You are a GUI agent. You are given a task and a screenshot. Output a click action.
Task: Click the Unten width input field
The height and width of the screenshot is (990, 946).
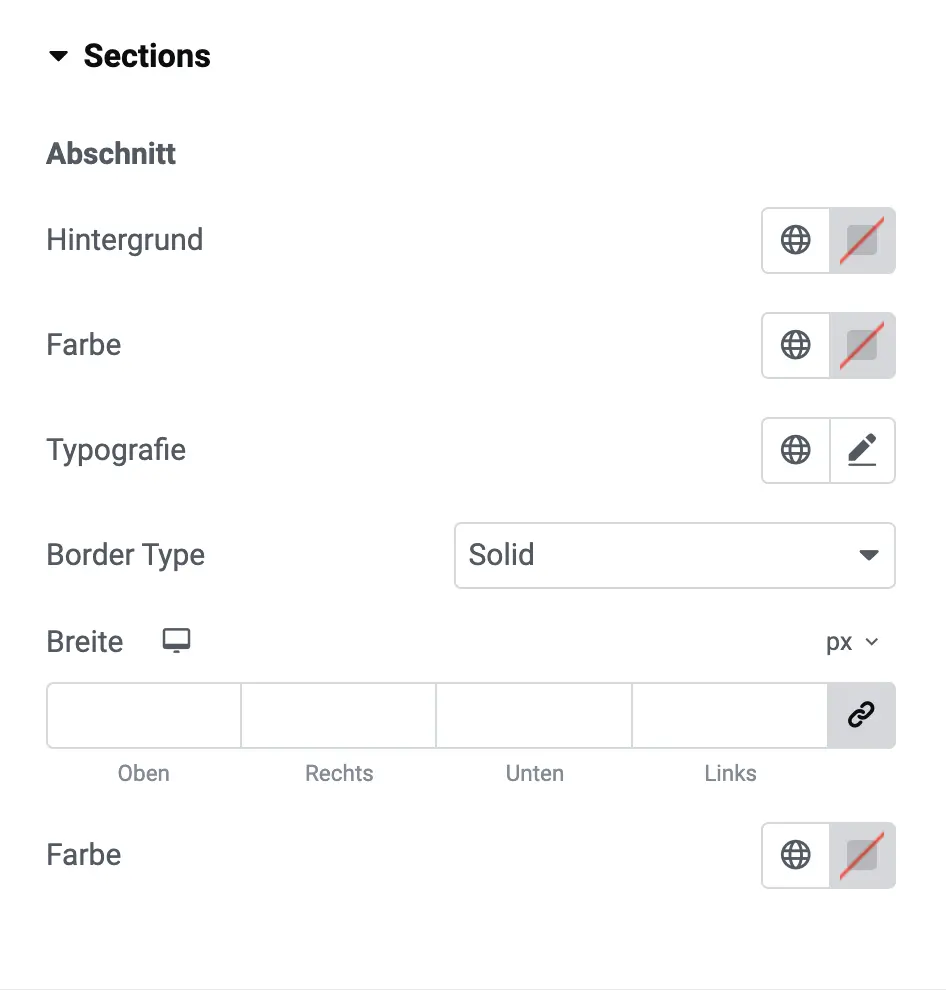(x=534, y=715)
